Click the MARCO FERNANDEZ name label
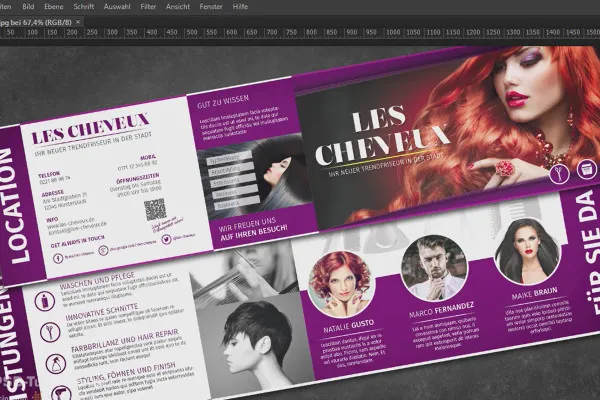This screenshot has width=600, height=400. click(x=441, y=310)
